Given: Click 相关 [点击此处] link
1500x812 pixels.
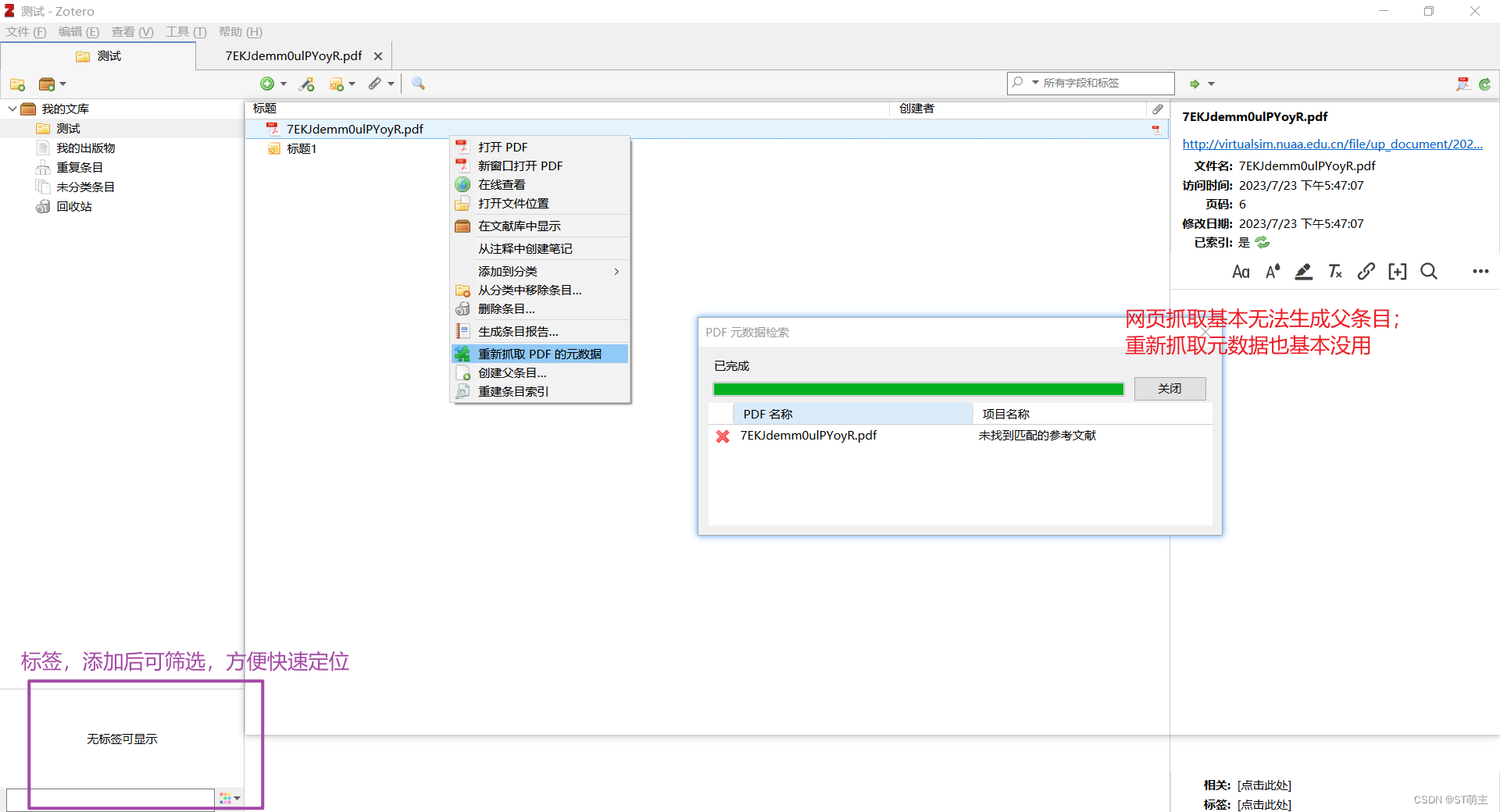Looking at the screenshot, I should pyautogui.click(x=1264, y=785).
